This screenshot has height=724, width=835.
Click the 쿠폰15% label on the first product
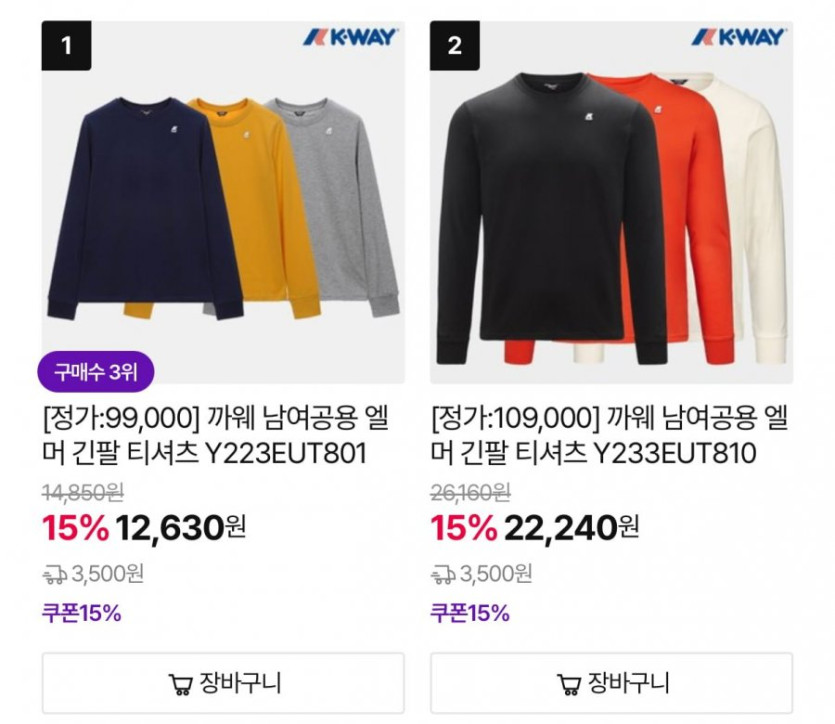tap(81, 613)
